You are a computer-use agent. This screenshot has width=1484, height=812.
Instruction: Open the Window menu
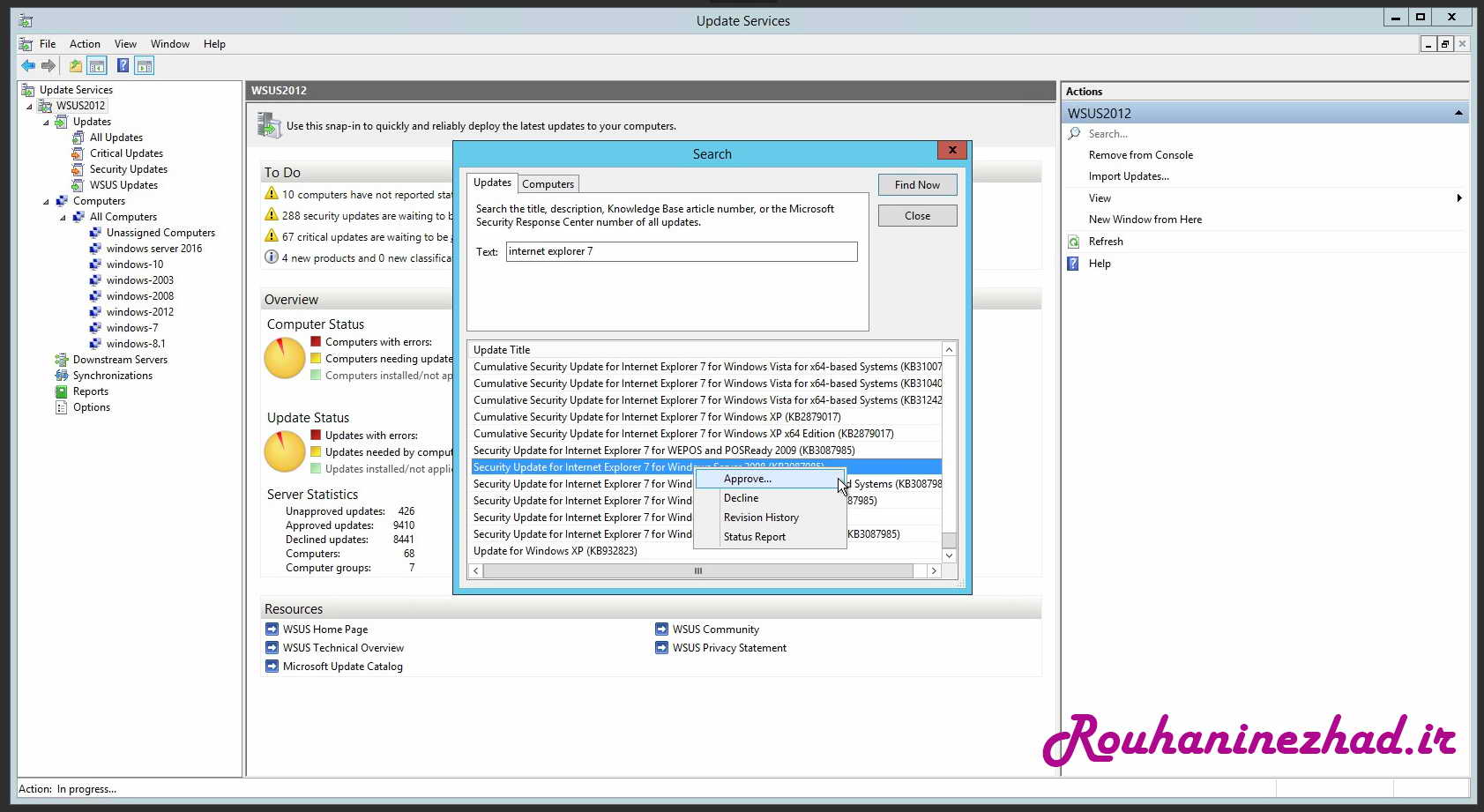click(x=170, y=44)
